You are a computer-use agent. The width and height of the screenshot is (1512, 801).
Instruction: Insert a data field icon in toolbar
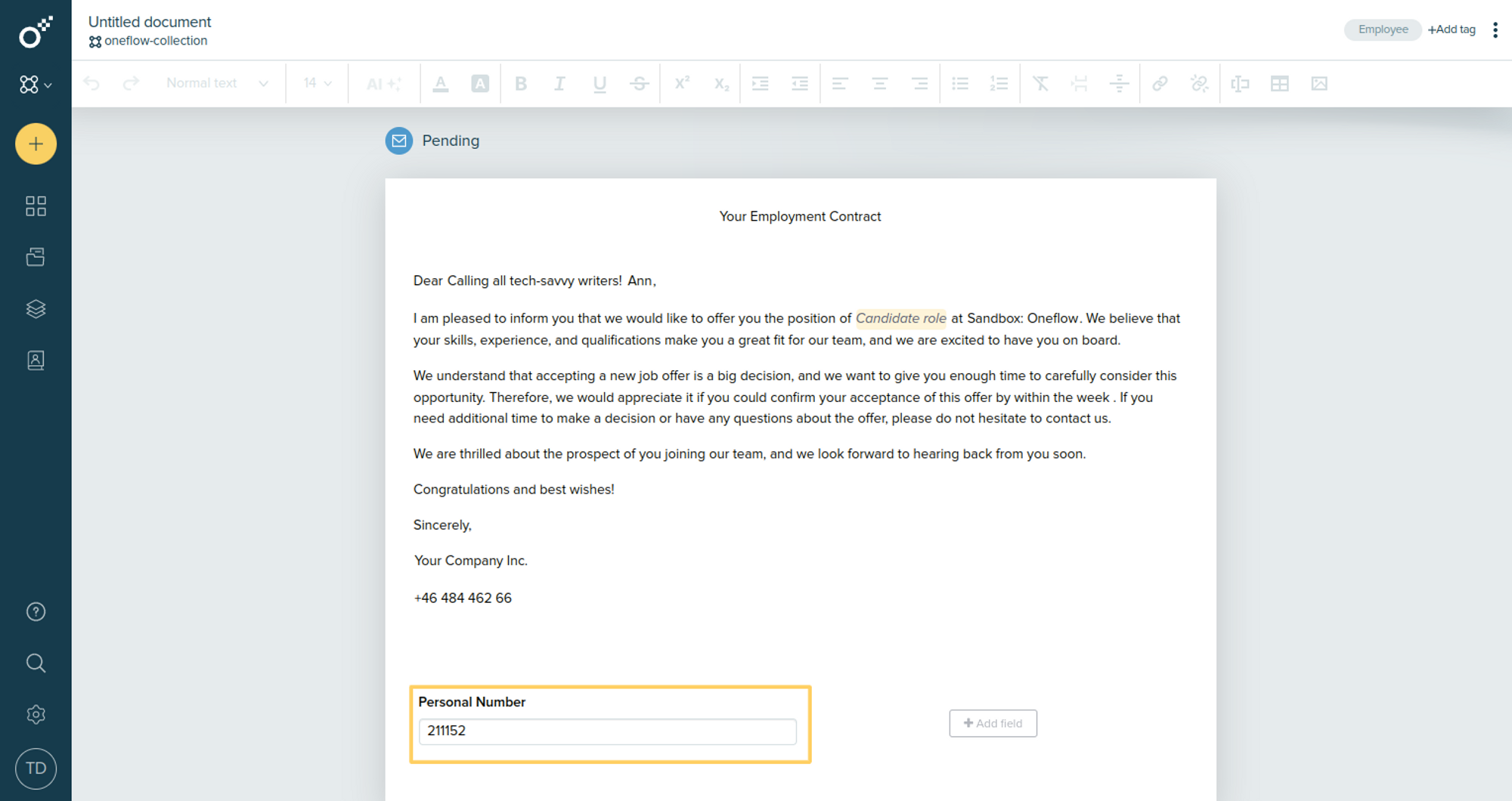1240,83
